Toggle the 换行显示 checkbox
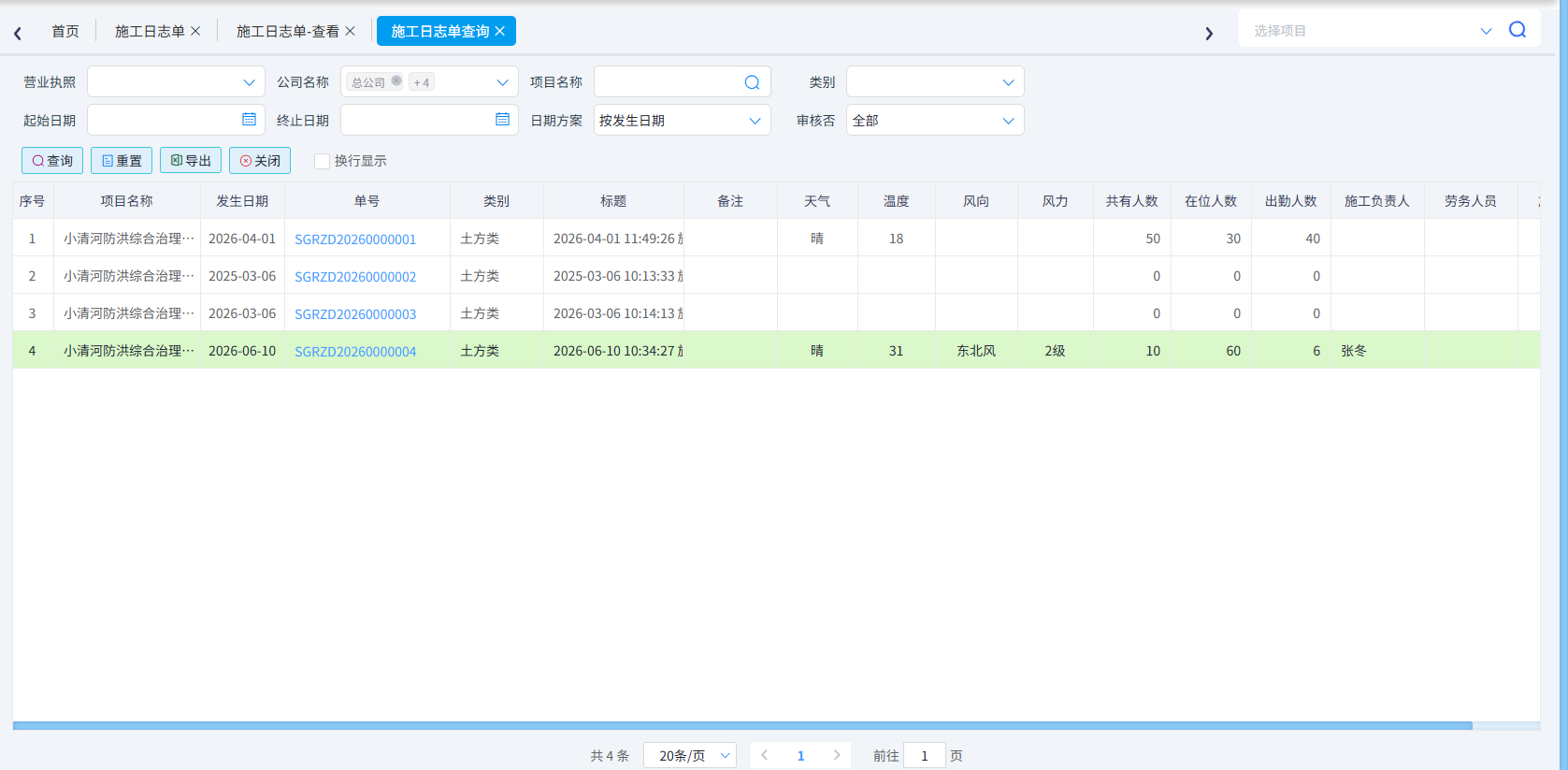 pos(322,161)
